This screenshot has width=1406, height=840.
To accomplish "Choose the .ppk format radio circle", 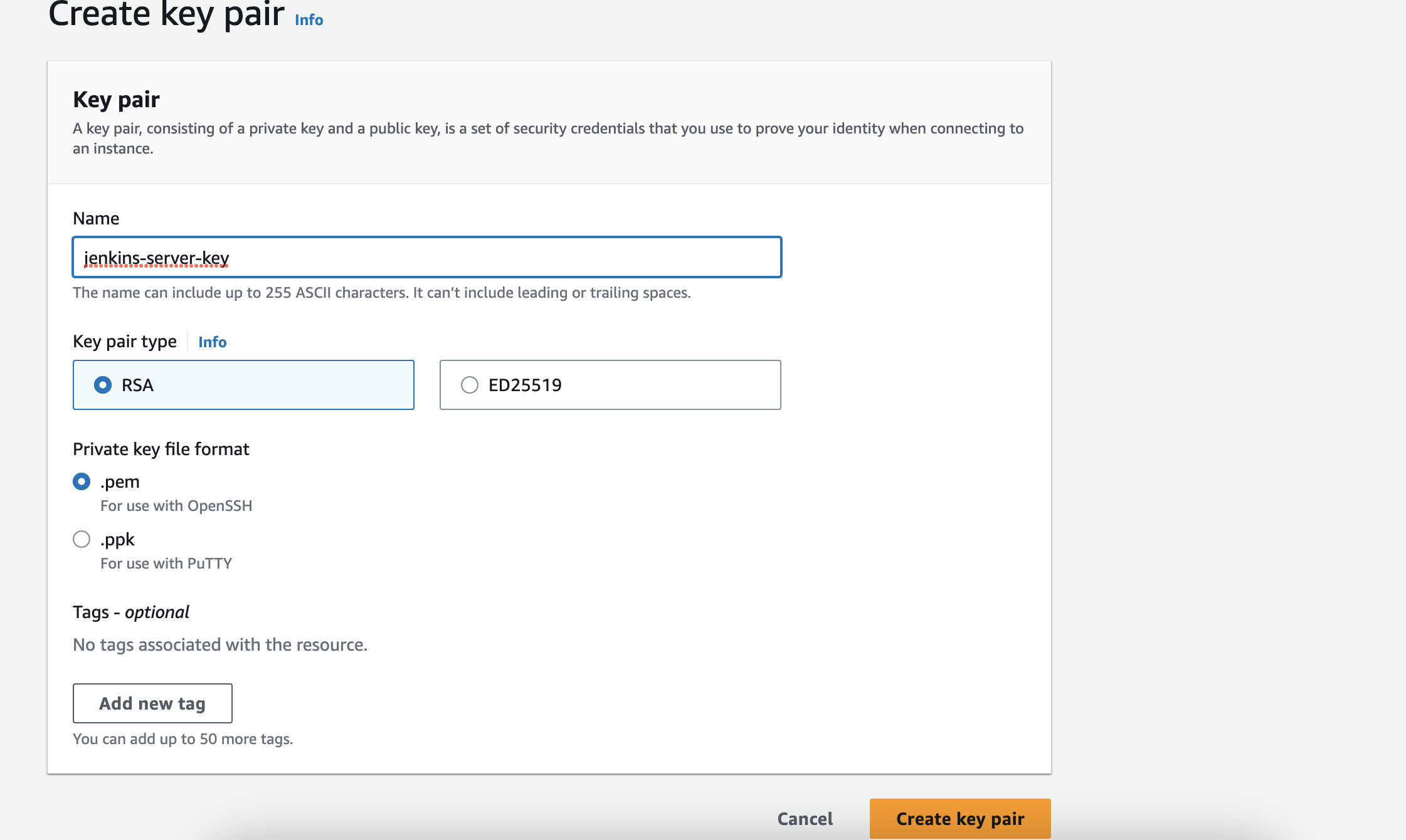I will coord(82,539).
